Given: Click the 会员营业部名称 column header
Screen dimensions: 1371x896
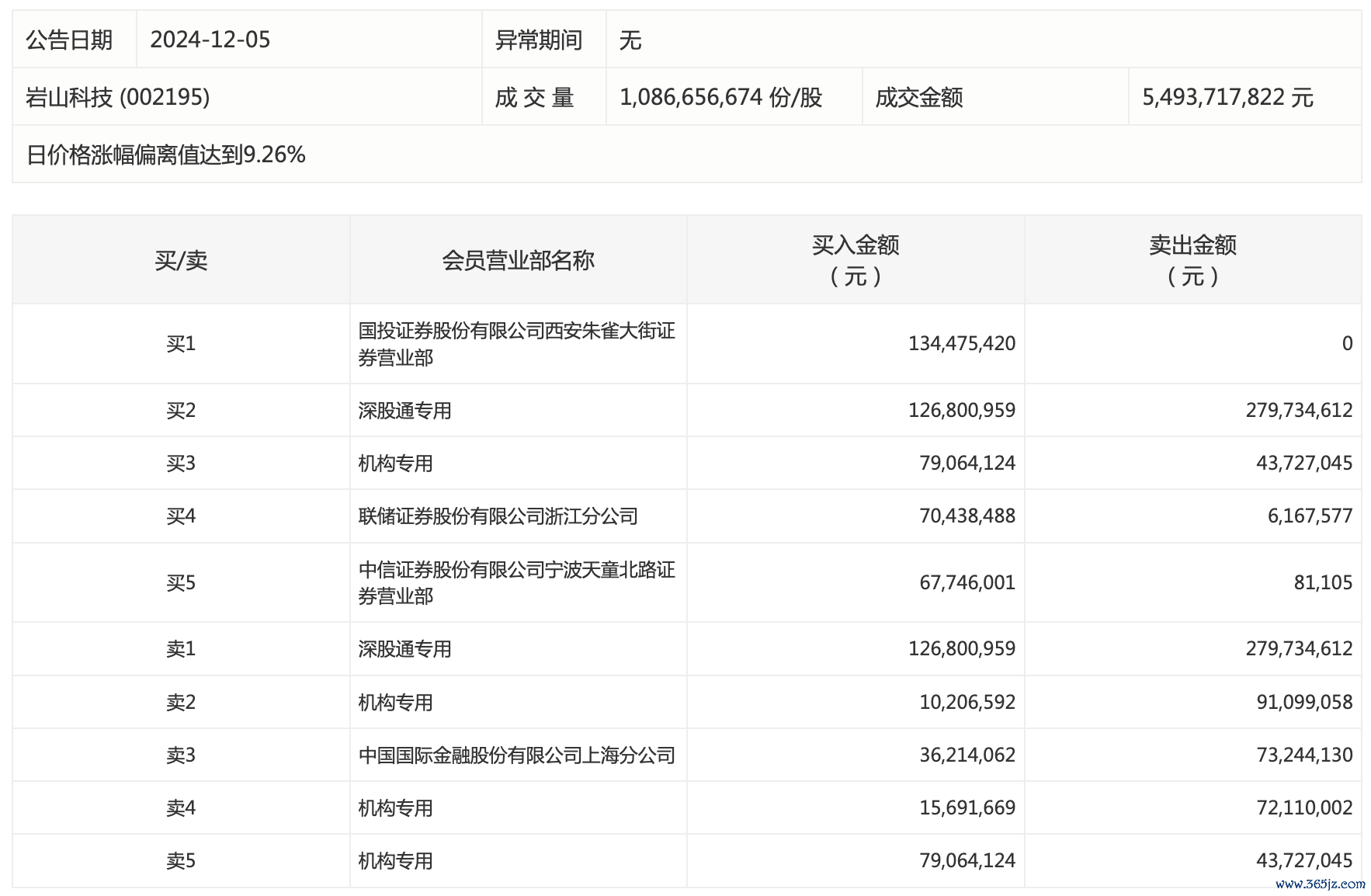Looking at the screenshot, I should point(518,260).
